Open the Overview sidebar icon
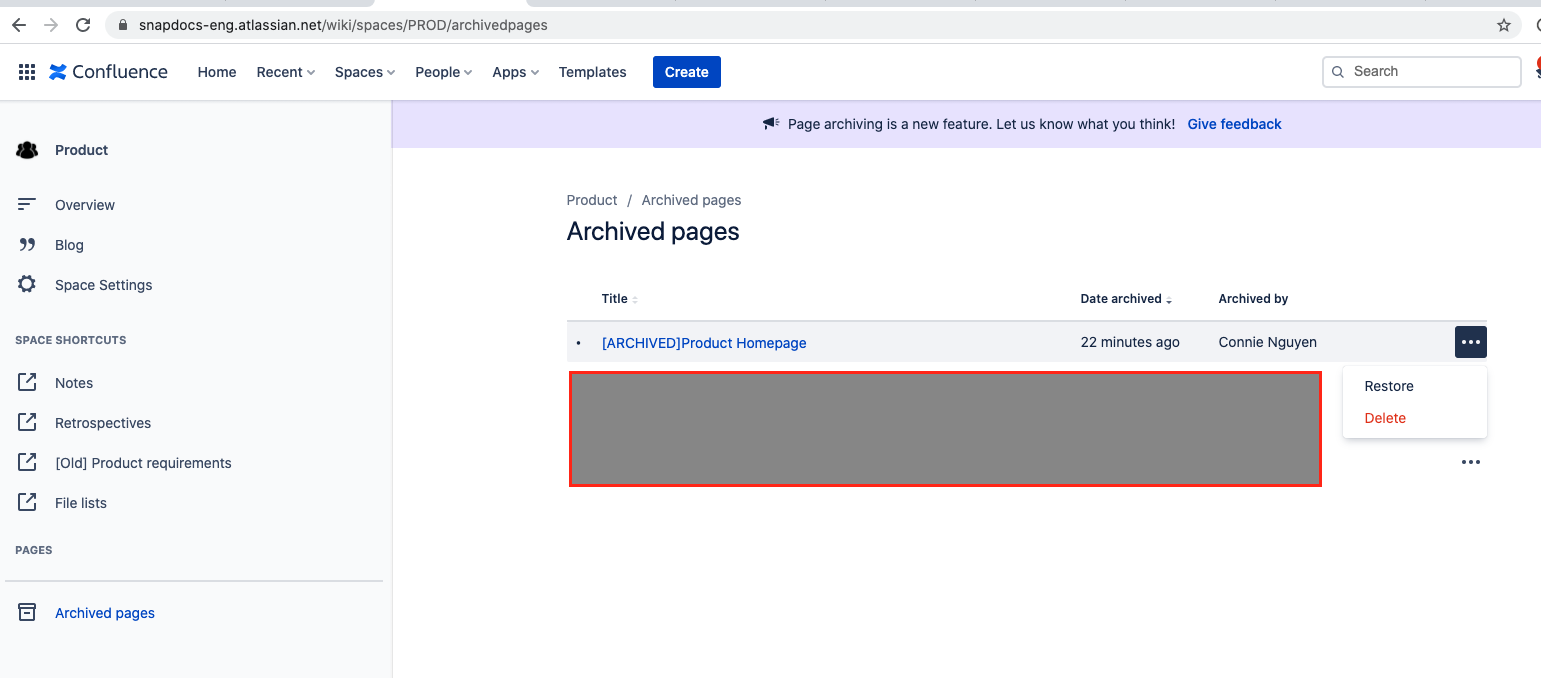 (x=27, y=204)
